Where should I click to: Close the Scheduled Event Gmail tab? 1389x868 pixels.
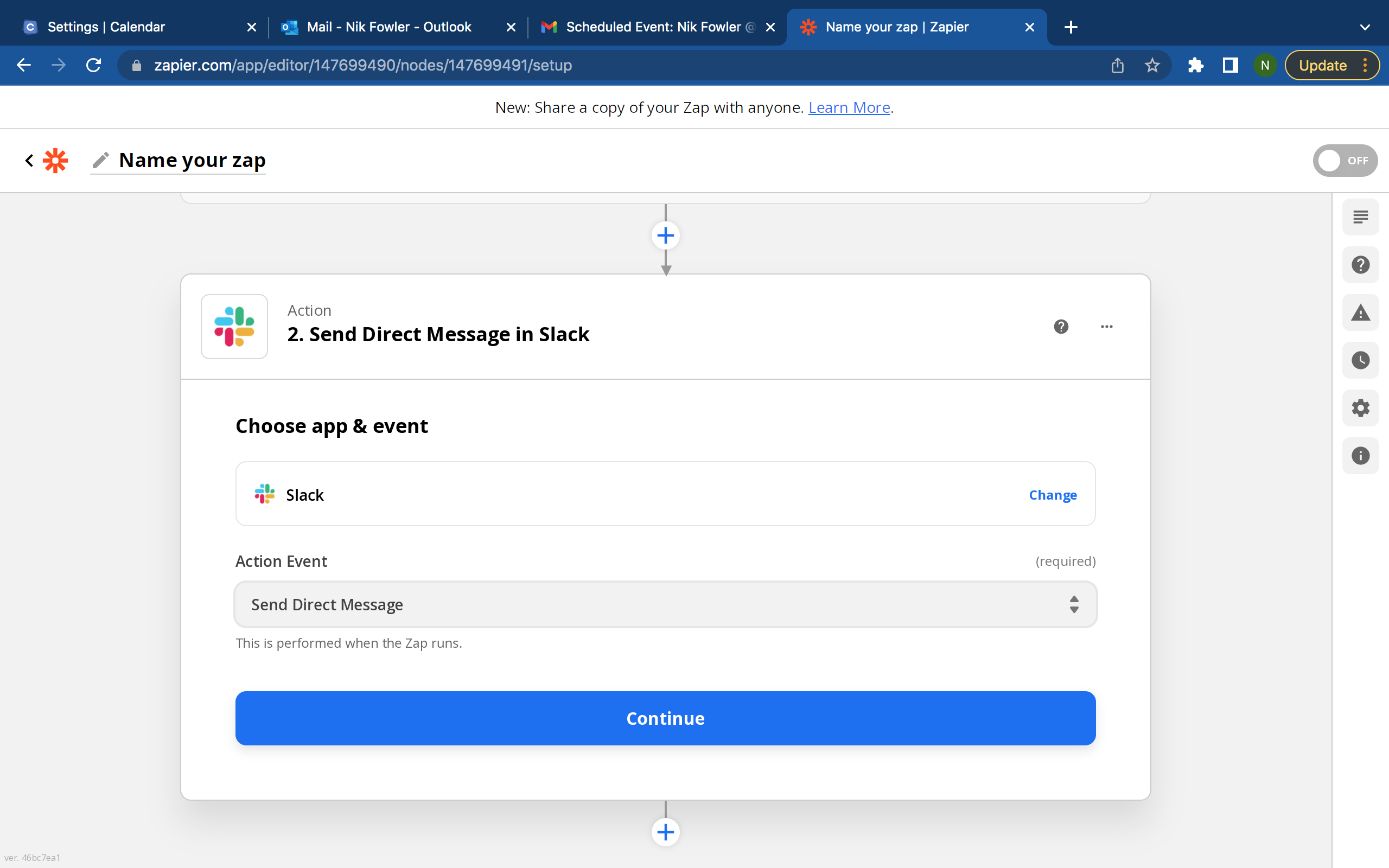coord(770,27)
